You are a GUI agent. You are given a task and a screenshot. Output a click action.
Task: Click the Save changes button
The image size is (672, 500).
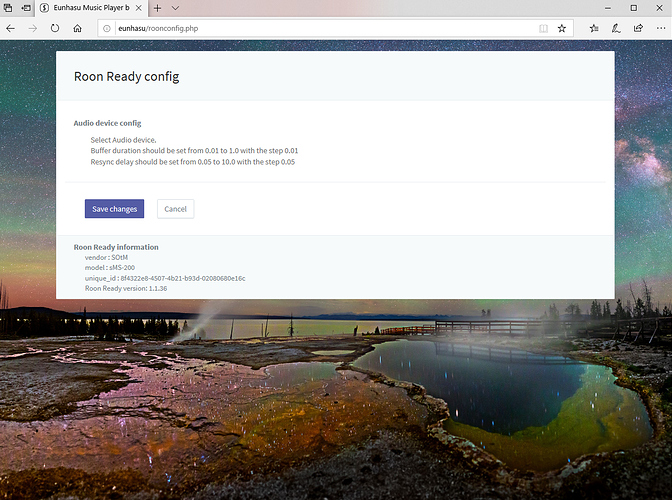(x=114, y=209)
